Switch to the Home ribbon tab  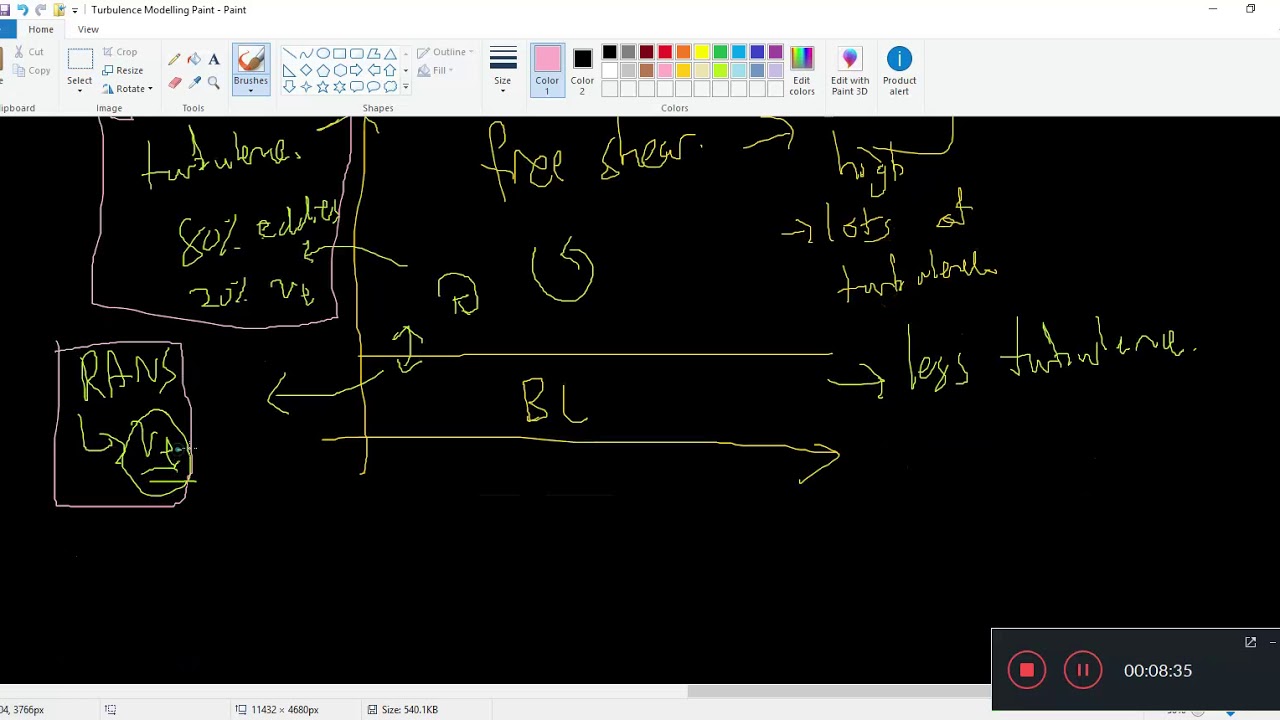point(41,29)
